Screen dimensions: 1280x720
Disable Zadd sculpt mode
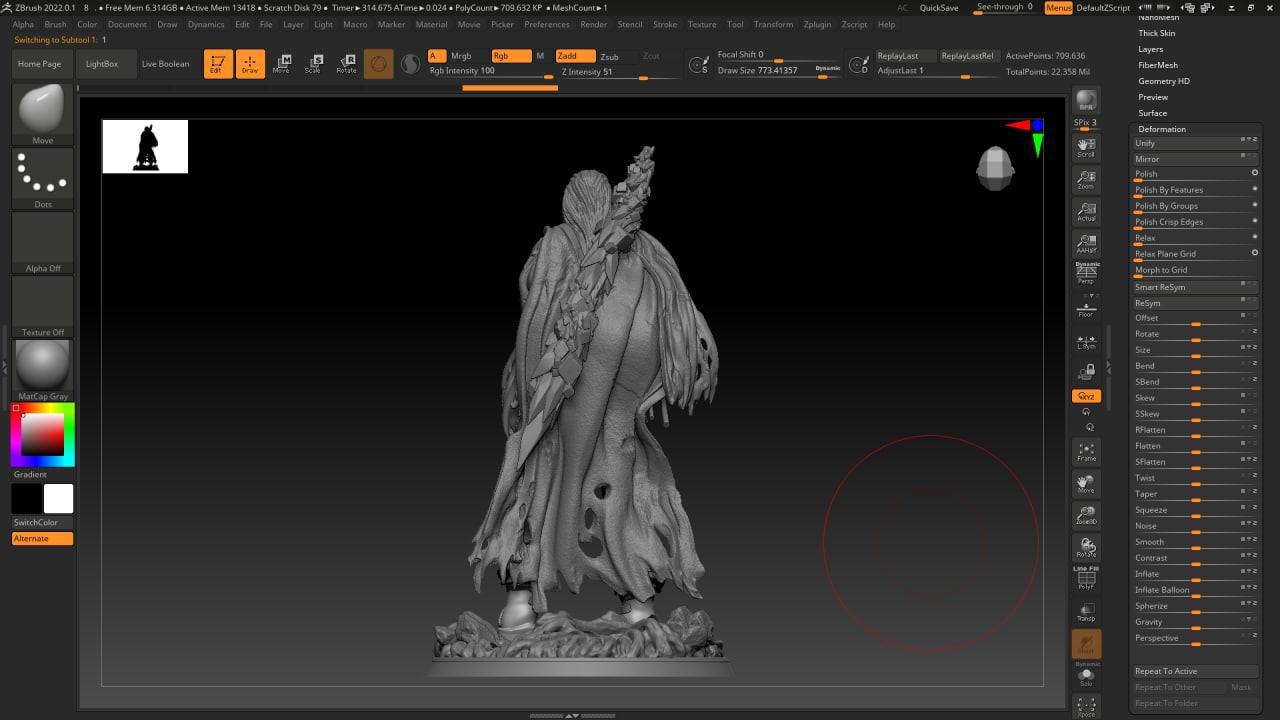tap(574, 56)
